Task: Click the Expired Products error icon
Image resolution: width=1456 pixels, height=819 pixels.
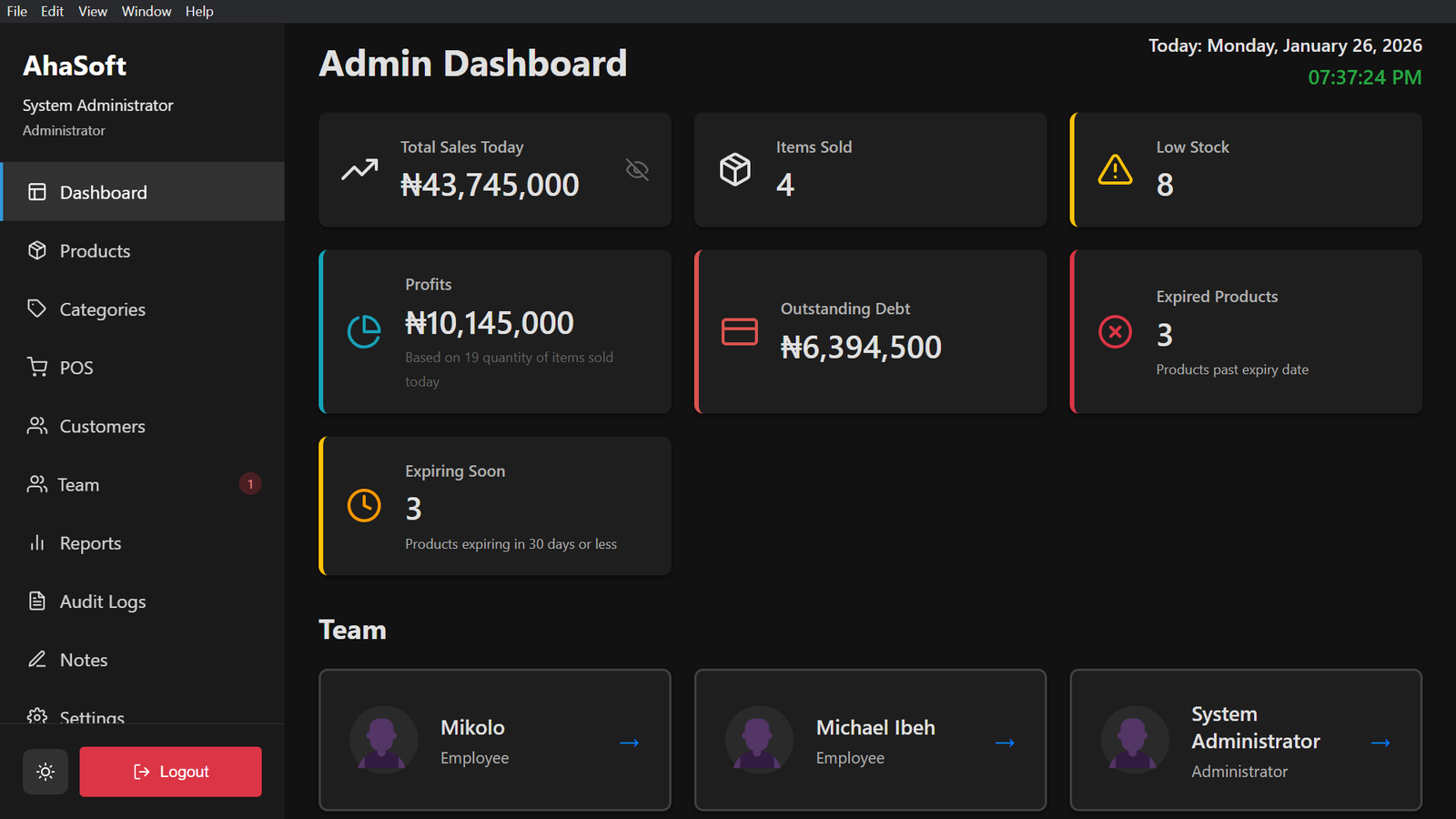Action: click(1115, 332)
